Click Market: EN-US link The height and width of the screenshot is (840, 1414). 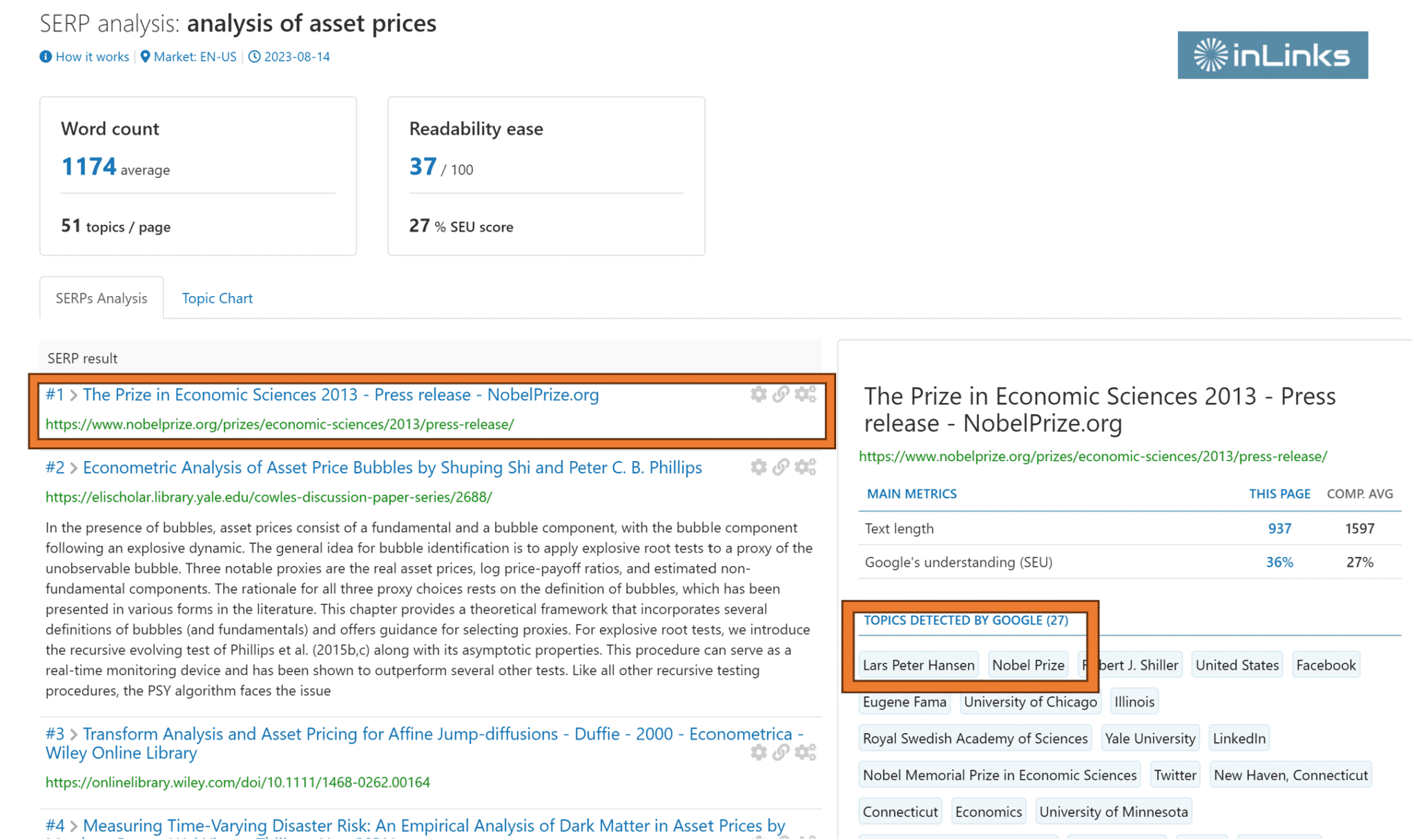pos(195,57)
